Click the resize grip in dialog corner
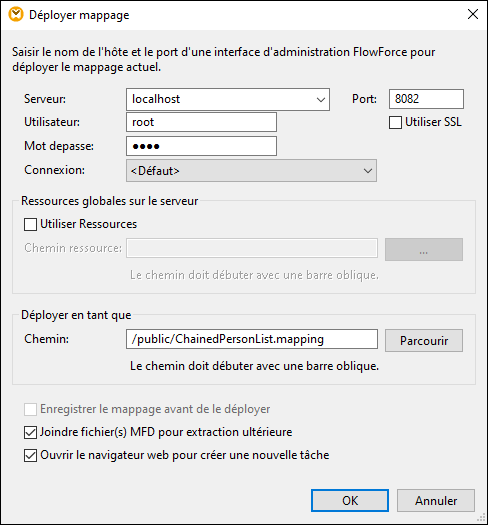The height and width of the screenshot is (525, 488). (481, 518)
